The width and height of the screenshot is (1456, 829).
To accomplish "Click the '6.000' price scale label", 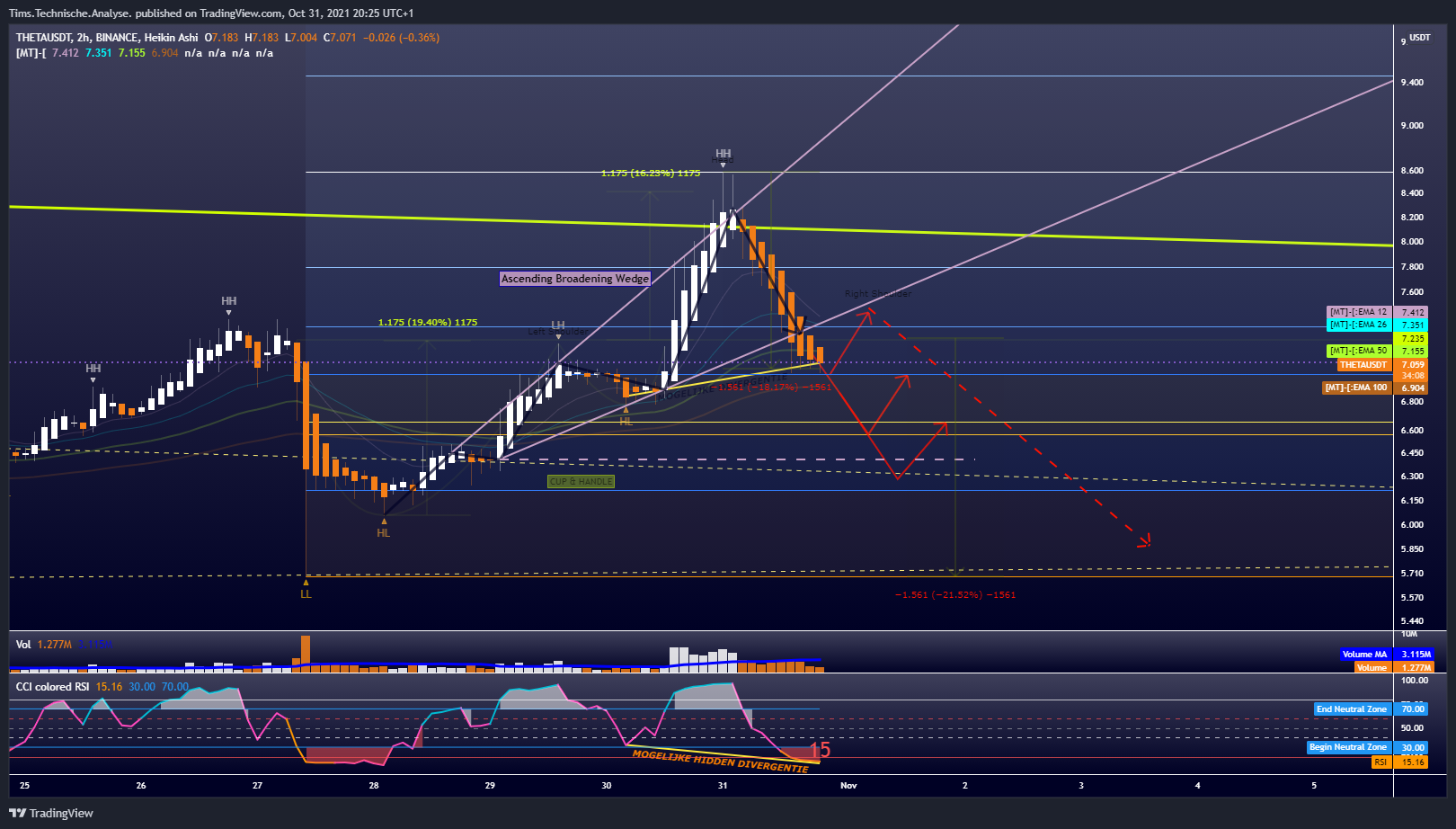I will pyautogui.click(x=1412, y=525).
